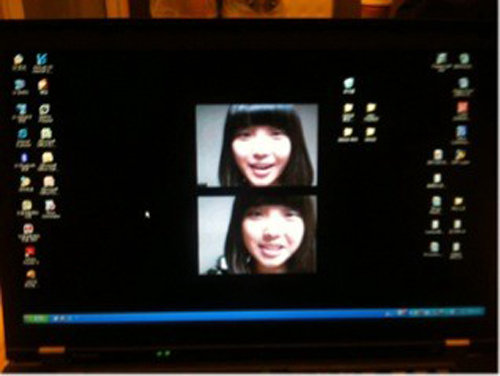Select the blue document icon below salmon-red icon
Image resolution: width=500 pixels, height=376 pixels.
coord(461,132)
